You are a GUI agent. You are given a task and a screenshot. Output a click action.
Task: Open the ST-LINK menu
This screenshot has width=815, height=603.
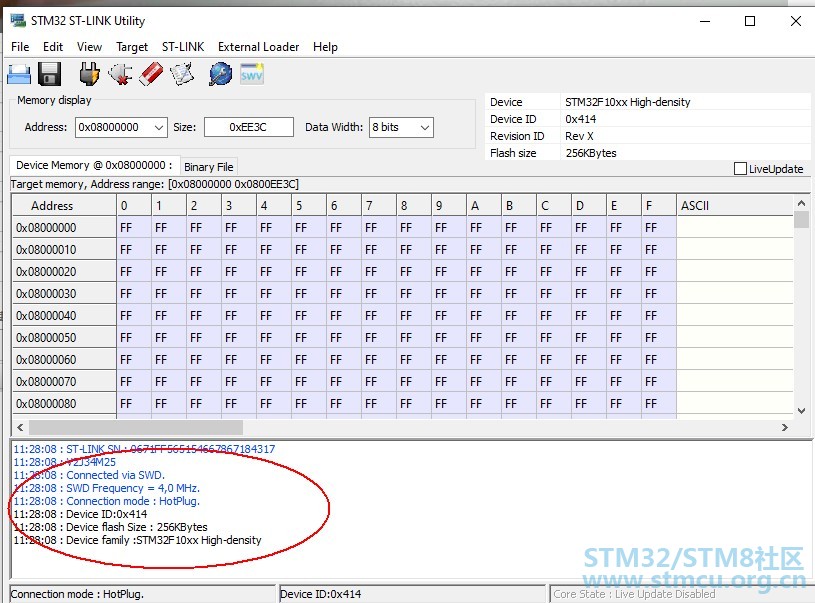(183, 47)
